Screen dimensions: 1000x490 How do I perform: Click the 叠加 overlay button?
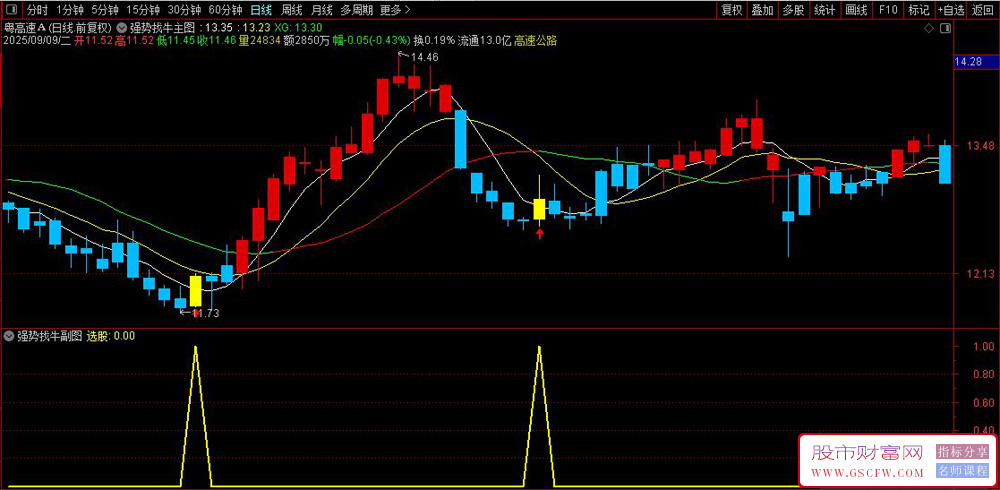pyautogui.click(x=762, y=10)
